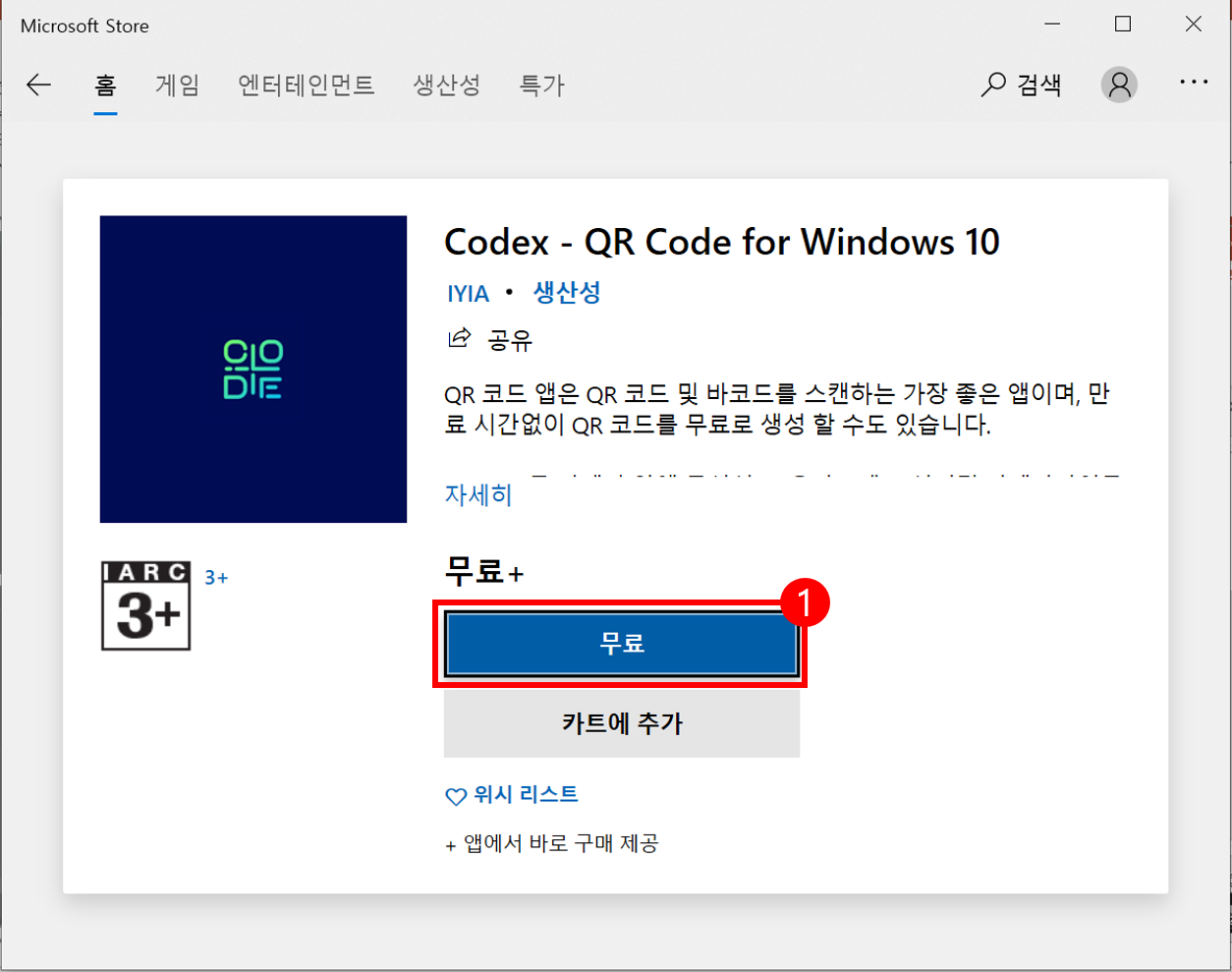Close the Microsoft Store window
Image resolution: width=1232 pixels, height=972 pixels.
(1194, 25)
